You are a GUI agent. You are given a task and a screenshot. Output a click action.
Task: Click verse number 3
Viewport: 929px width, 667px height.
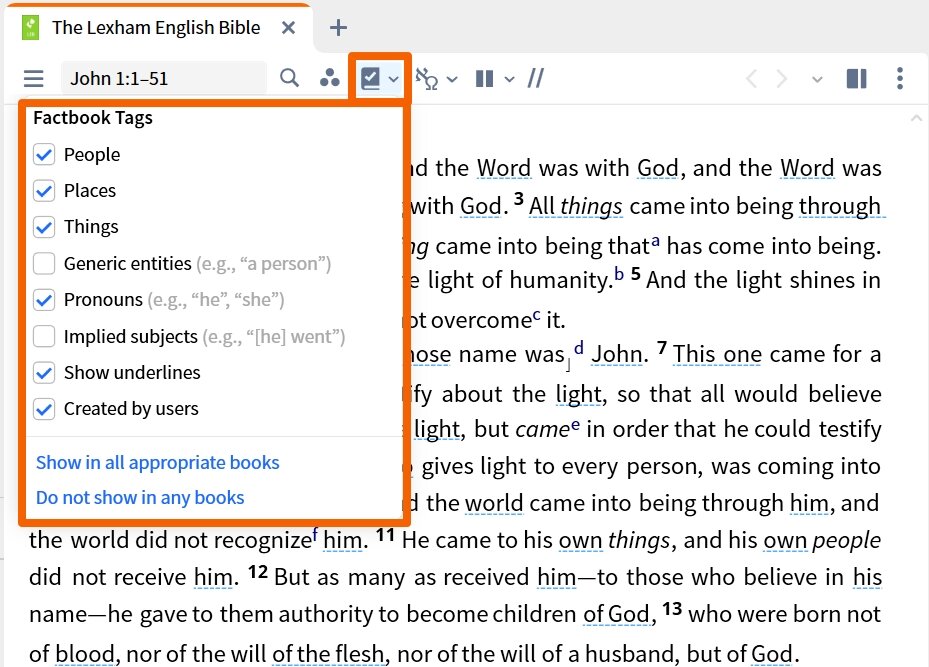coord(518,198)
